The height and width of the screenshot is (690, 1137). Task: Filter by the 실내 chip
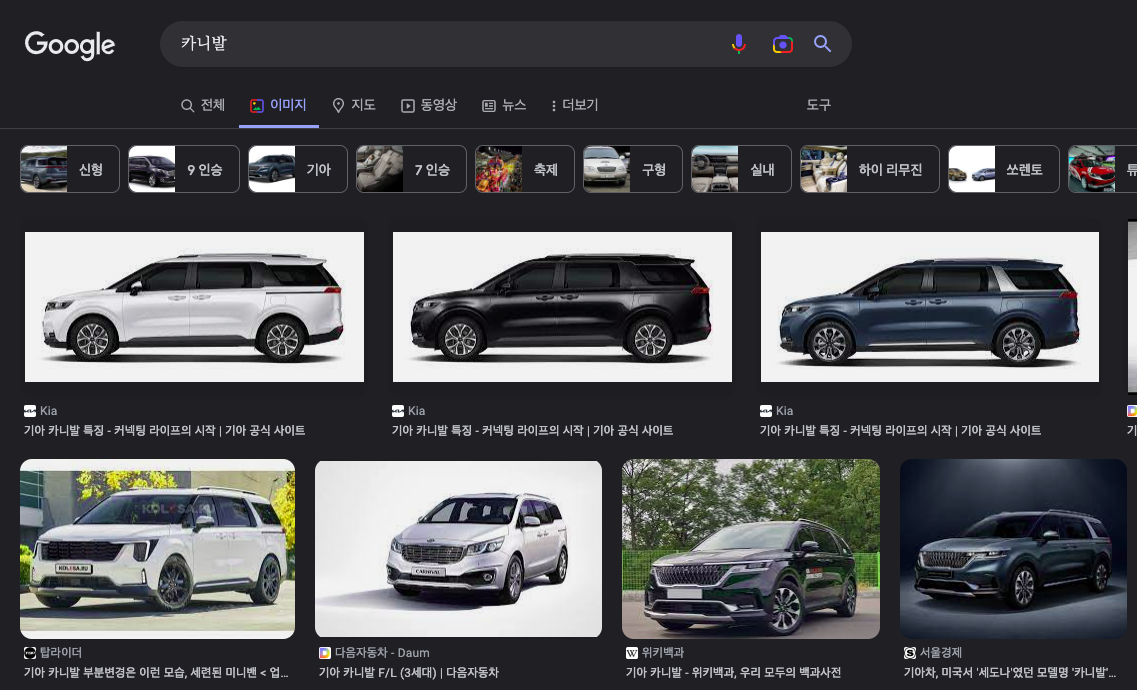point(741,169)
